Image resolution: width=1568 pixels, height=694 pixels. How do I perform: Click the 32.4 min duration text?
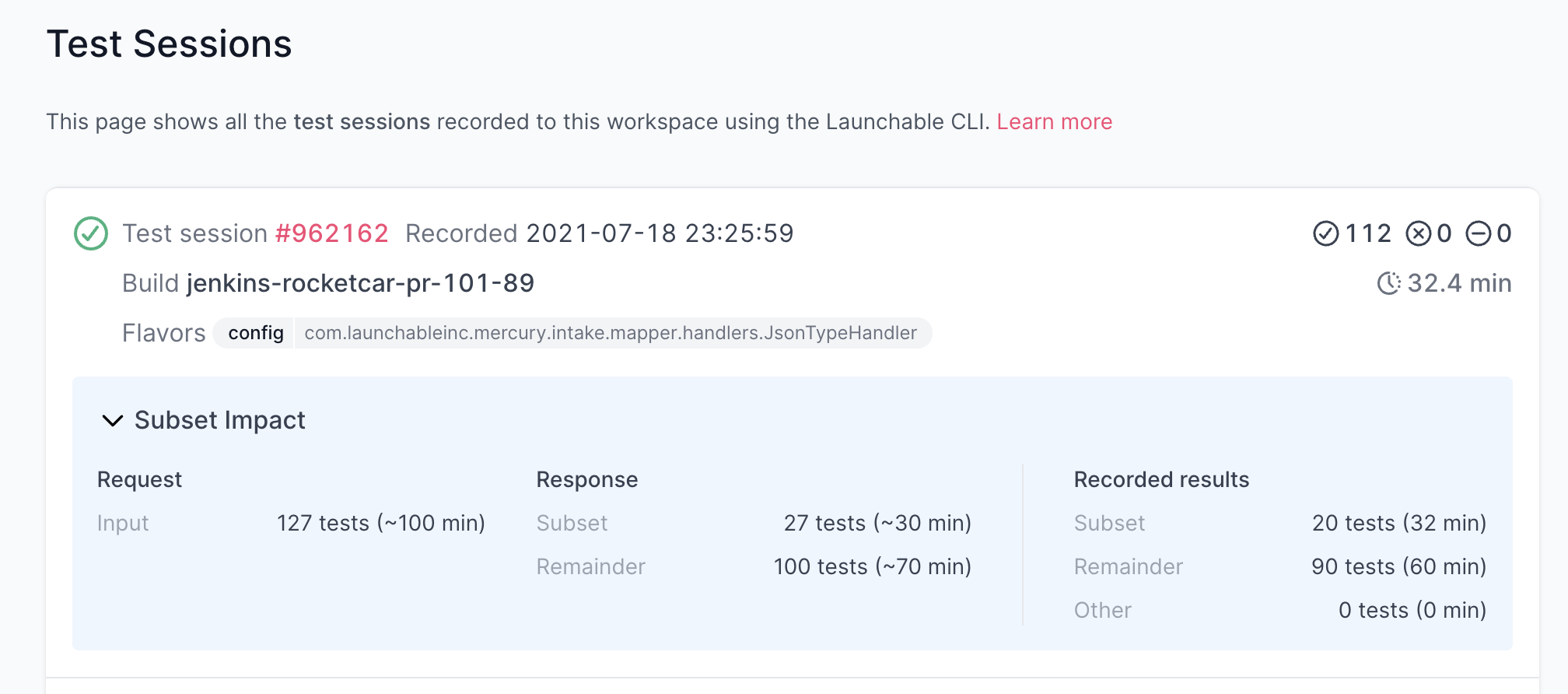pos(1460,283)
